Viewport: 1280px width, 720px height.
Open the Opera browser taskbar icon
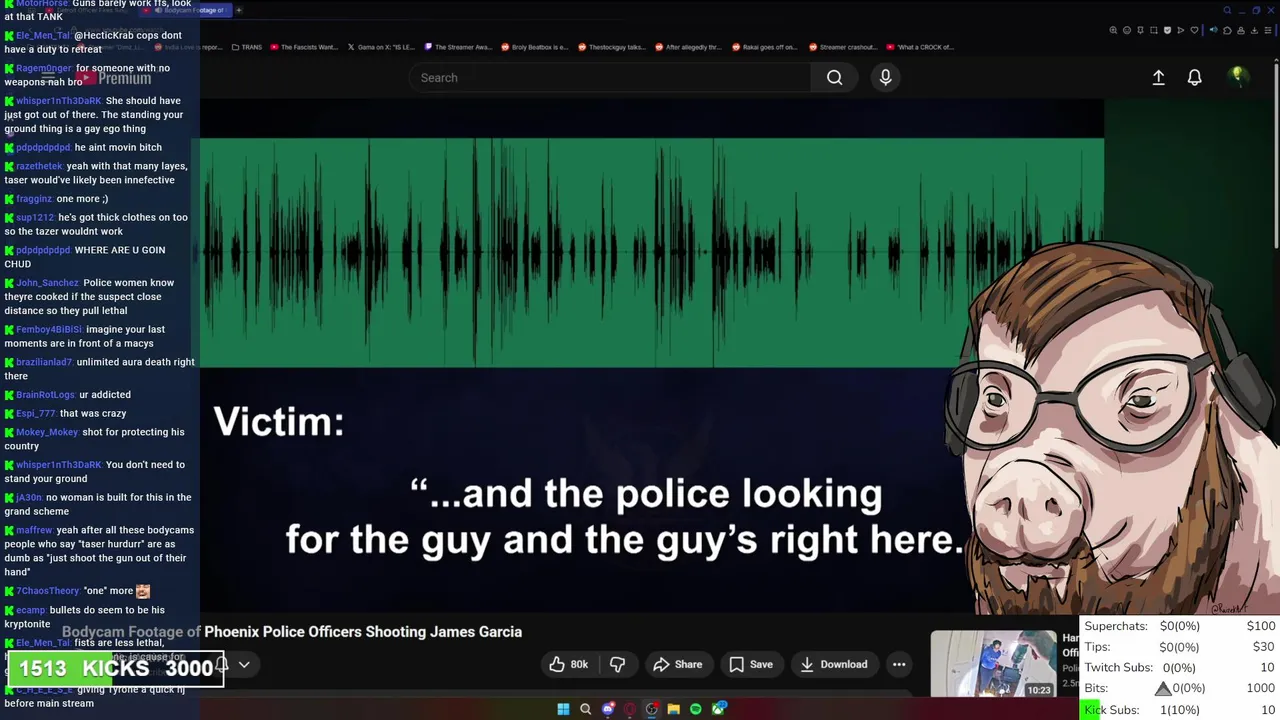(630, 709)
